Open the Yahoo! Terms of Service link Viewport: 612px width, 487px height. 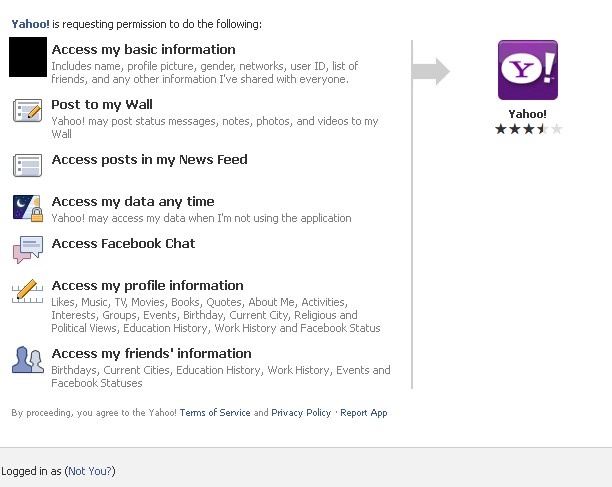coord(215,413)
